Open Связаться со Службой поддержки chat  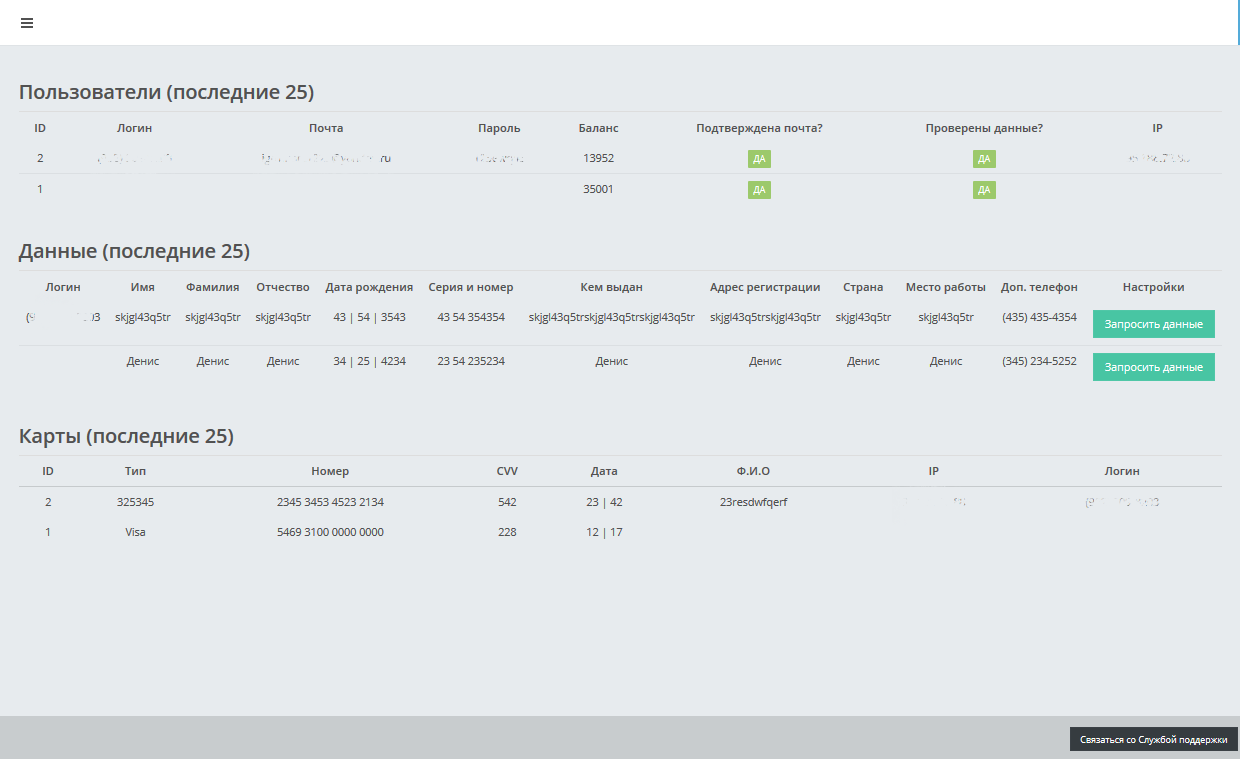(x=1153, y=739)
